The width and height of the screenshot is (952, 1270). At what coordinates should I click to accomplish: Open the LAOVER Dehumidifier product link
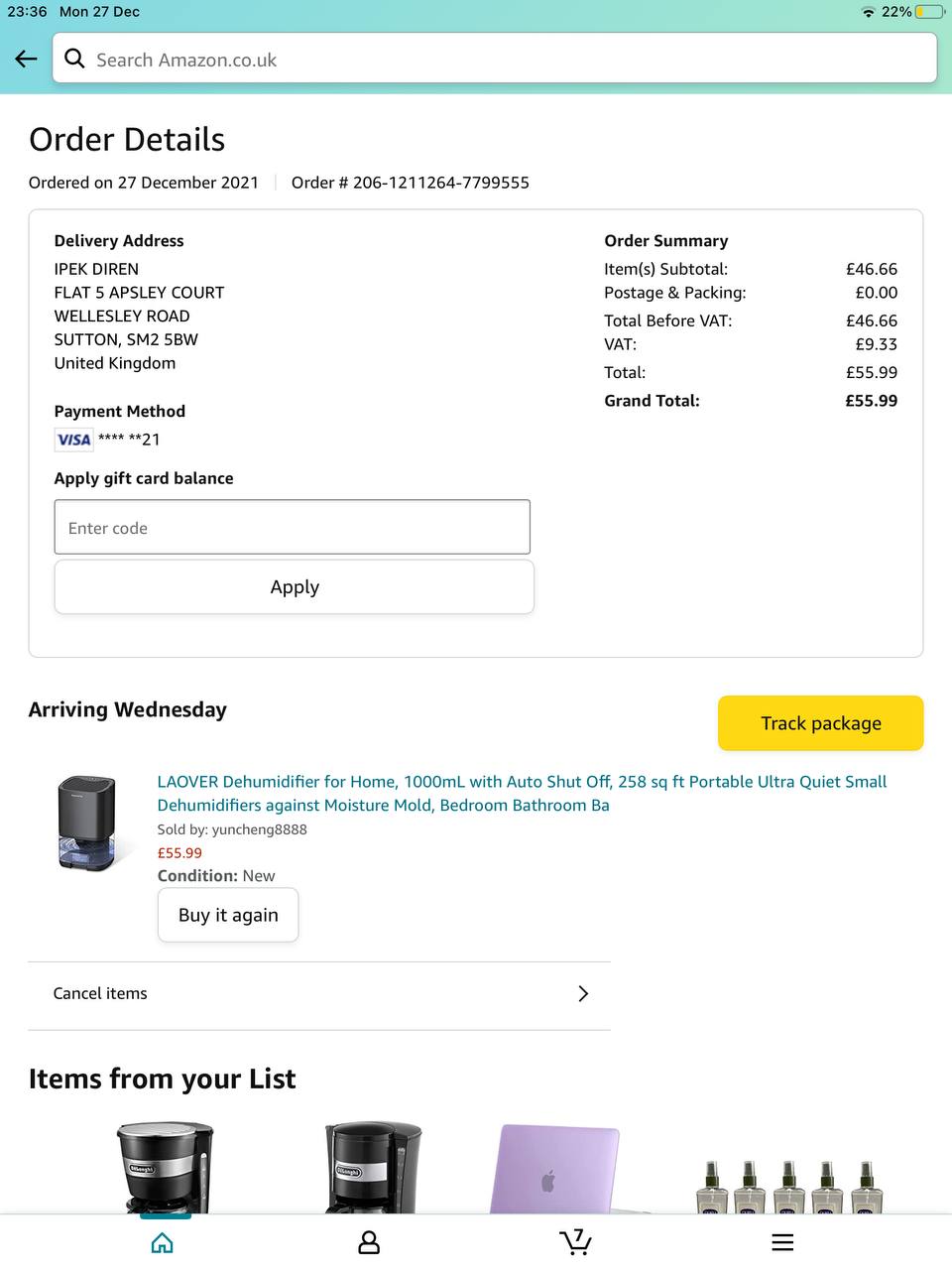[522, 793]
